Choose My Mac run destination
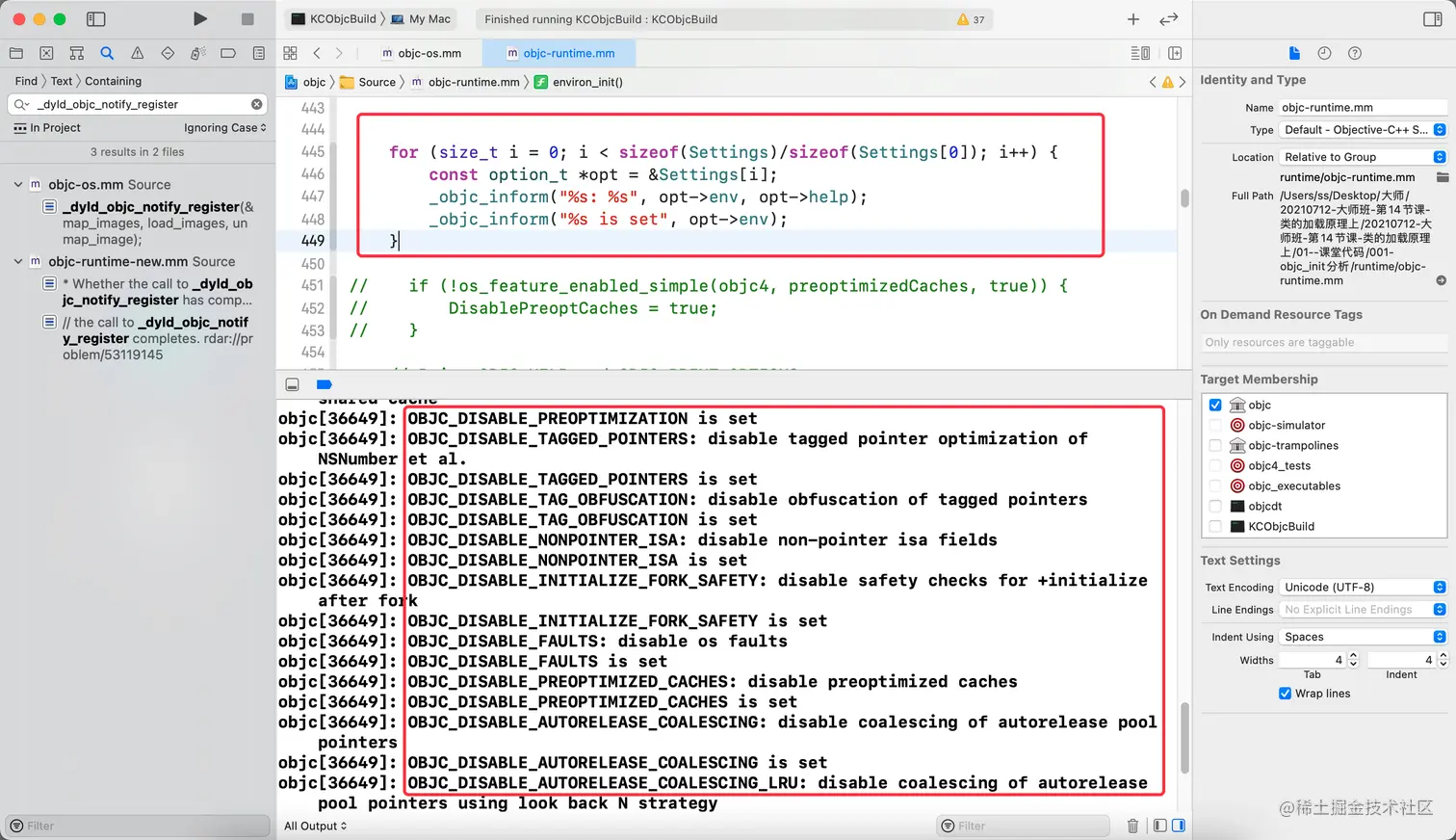1456x840 pixels. [421, 19]
